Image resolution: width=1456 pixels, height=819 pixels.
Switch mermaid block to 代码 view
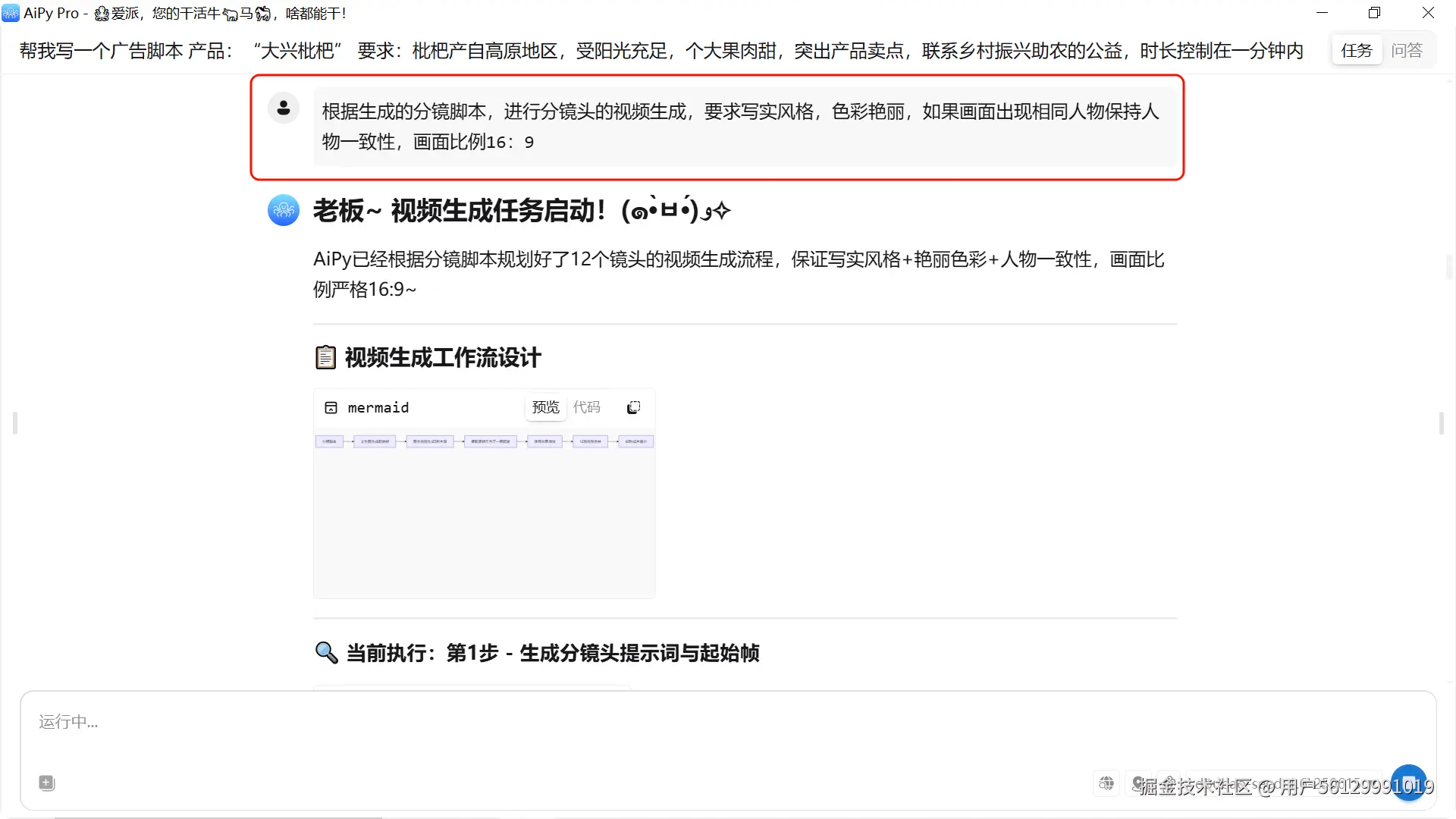click(x=586, y=407)
